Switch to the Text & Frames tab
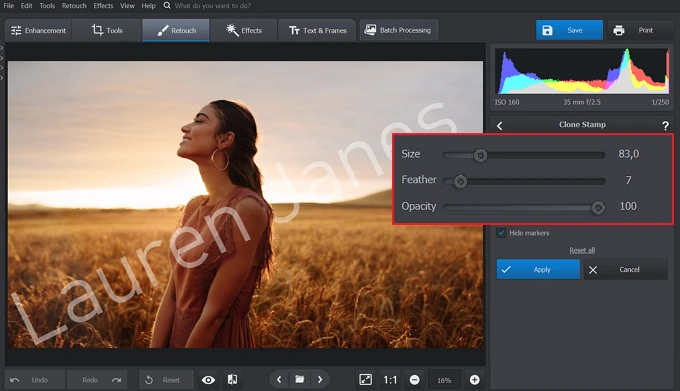 tap(317, 30)
